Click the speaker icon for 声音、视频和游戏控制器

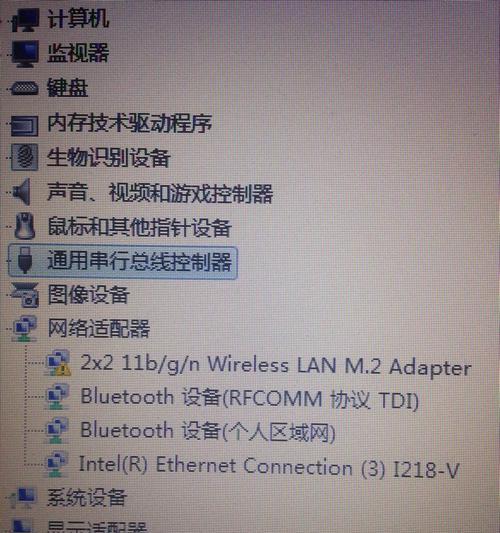(22, 192)
